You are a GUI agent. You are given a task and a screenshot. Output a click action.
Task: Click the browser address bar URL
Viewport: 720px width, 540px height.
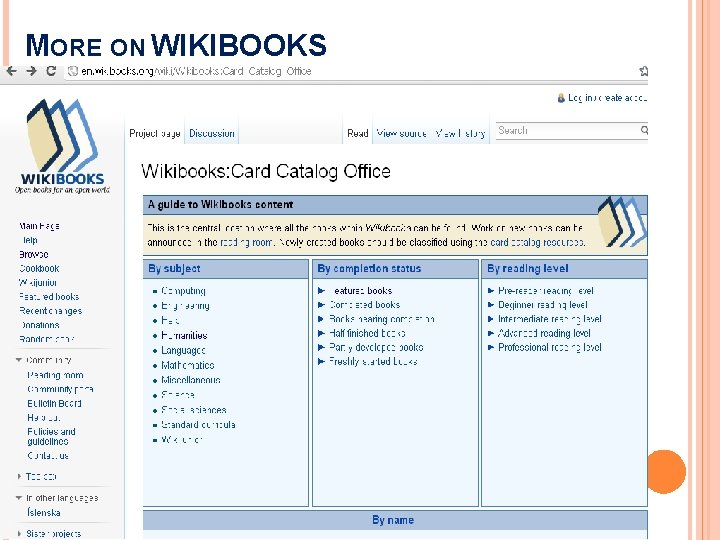(x=196, y=71)
